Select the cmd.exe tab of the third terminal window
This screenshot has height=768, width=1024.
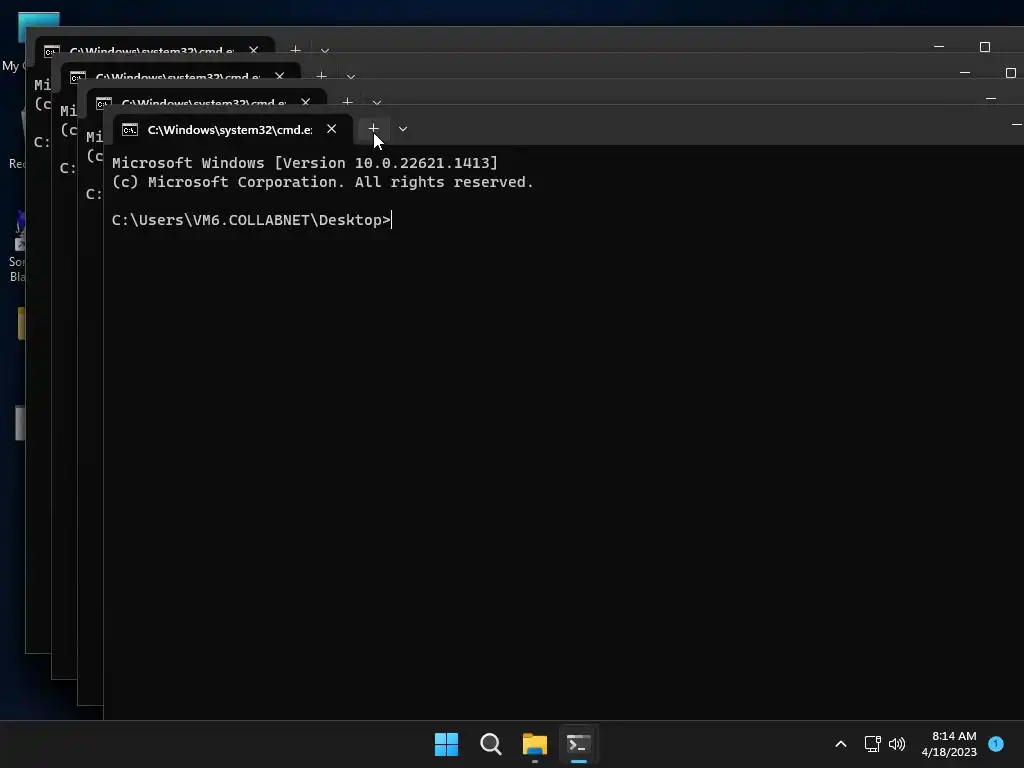coord(180,73)
